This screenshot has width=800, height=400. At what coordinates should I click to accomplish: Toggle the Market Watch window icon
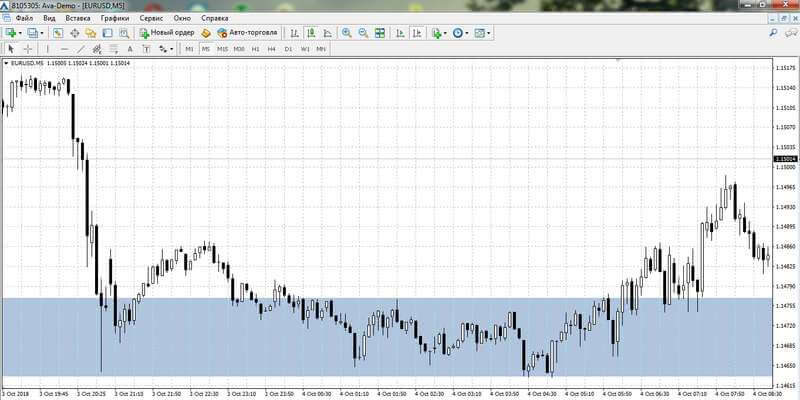[58, 33]
